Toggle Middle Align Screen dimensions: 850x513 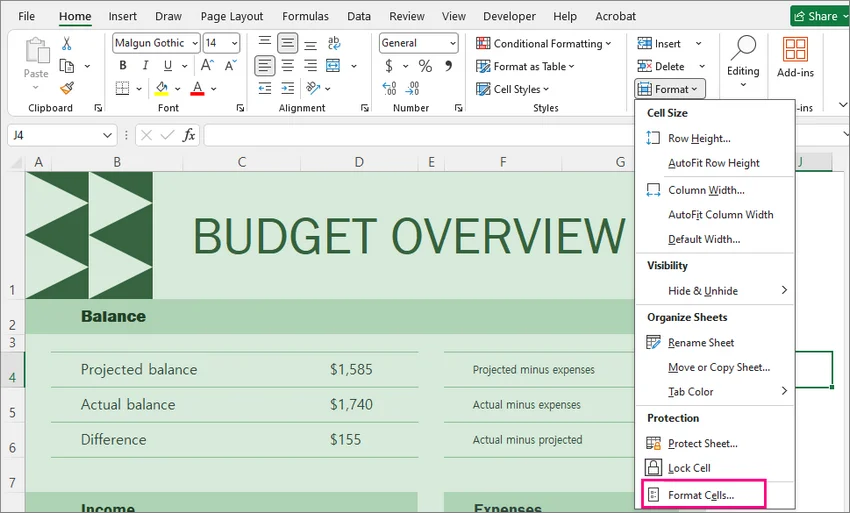click(287, 43)
